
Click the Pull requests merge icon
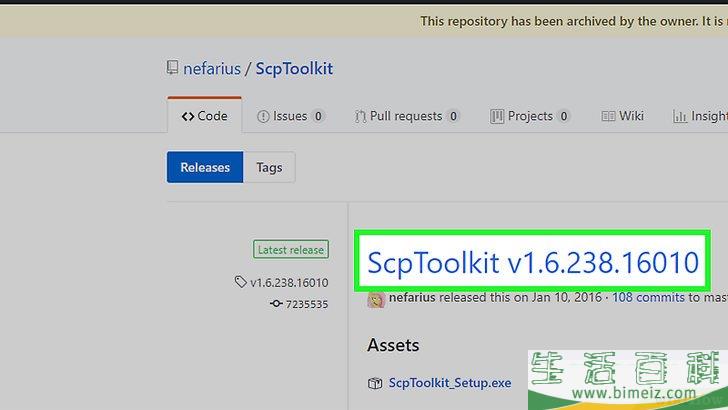click(x=360, y=117)
